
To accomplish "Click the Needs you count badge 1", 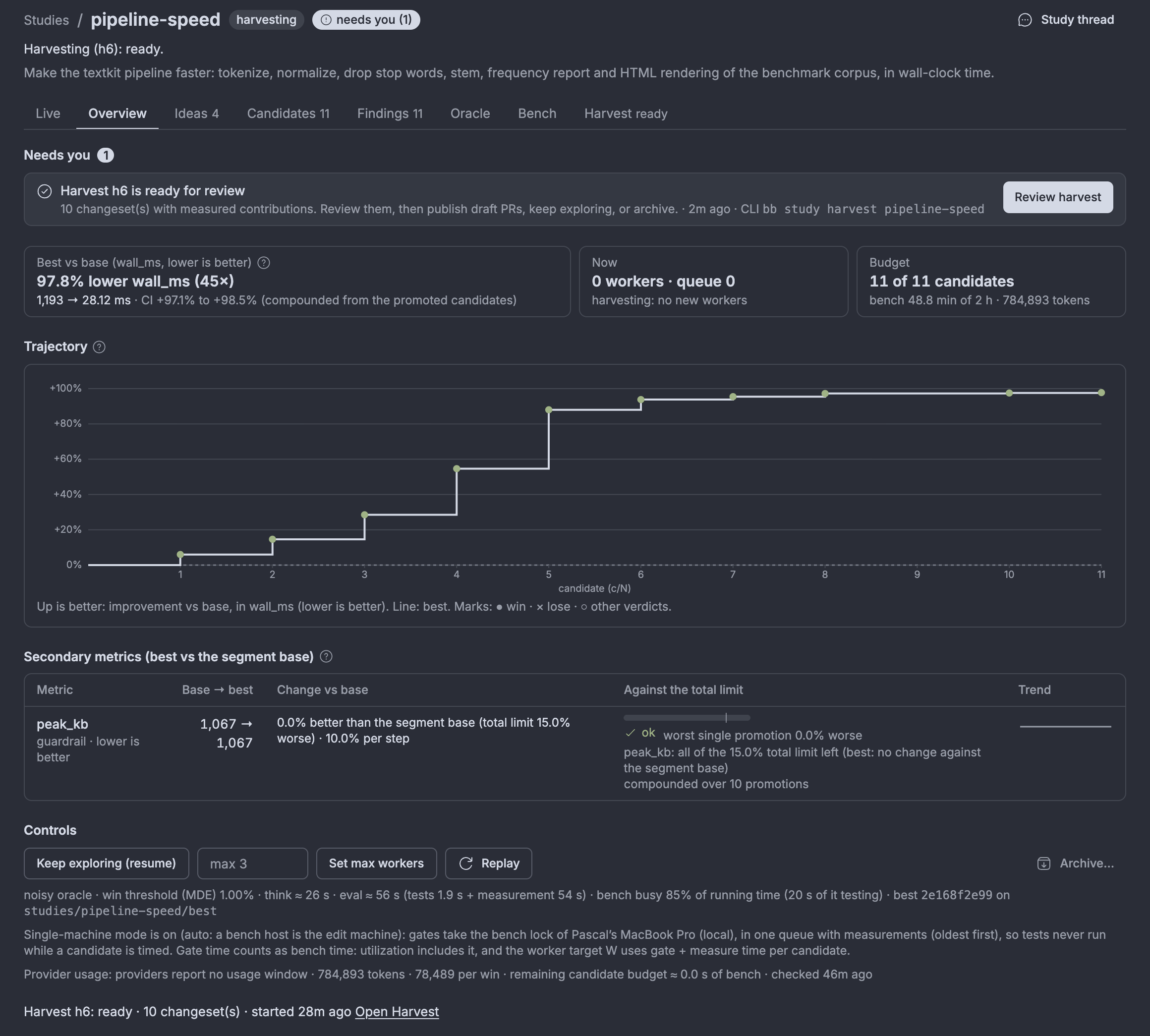I will (105, 156).
